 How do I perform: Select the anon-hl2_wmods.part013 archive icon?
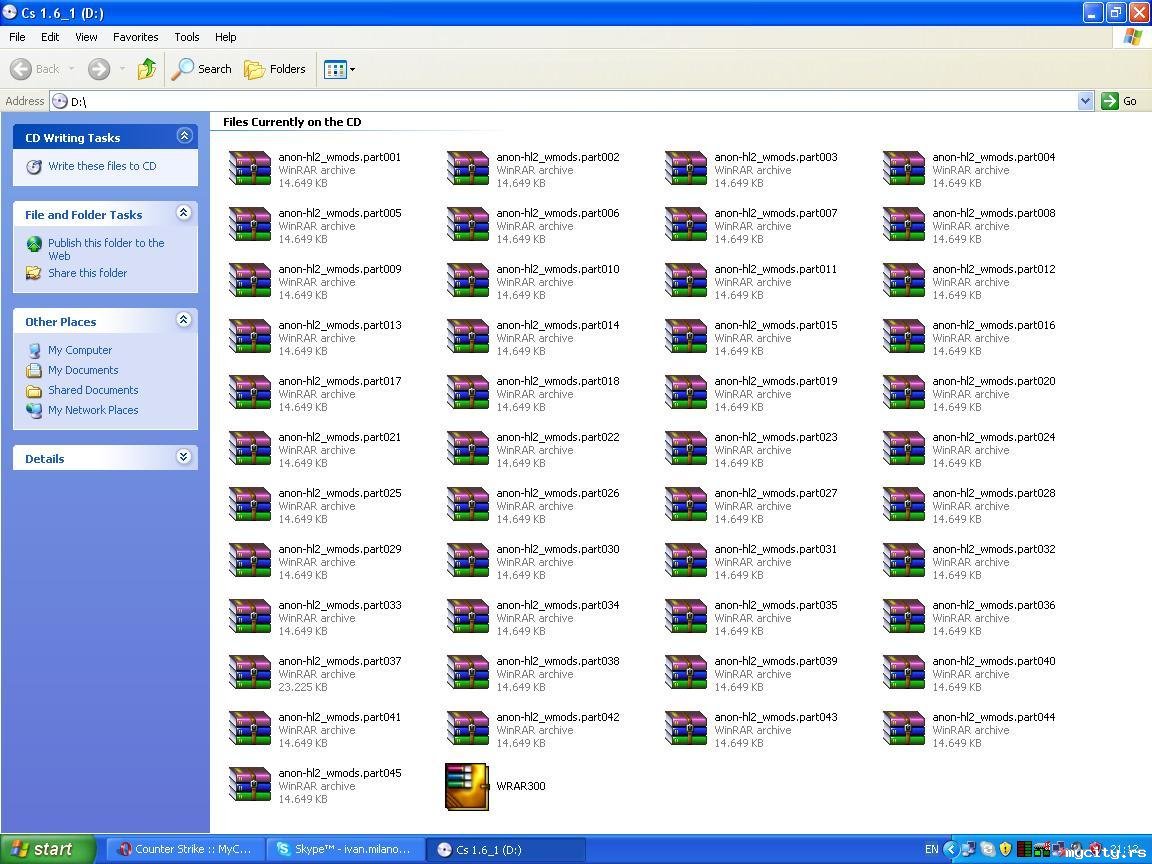click(x=250, y=336)
